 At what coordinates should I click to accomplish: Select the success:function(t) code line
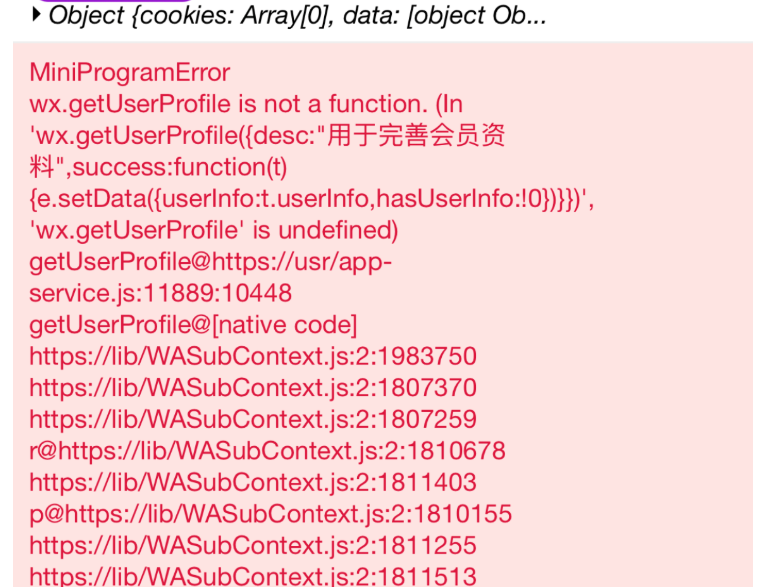[158, 167]
